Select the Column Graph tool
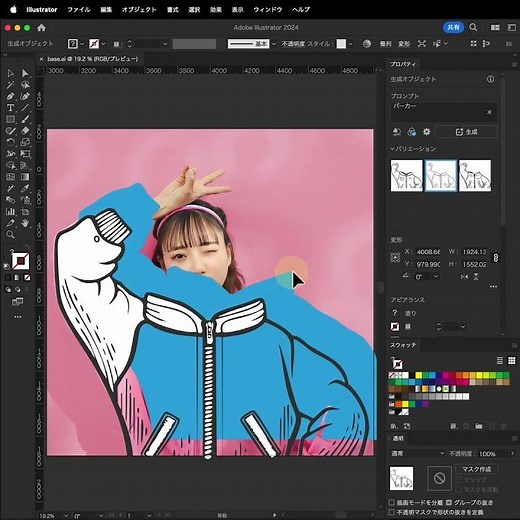 pos(10,211)
